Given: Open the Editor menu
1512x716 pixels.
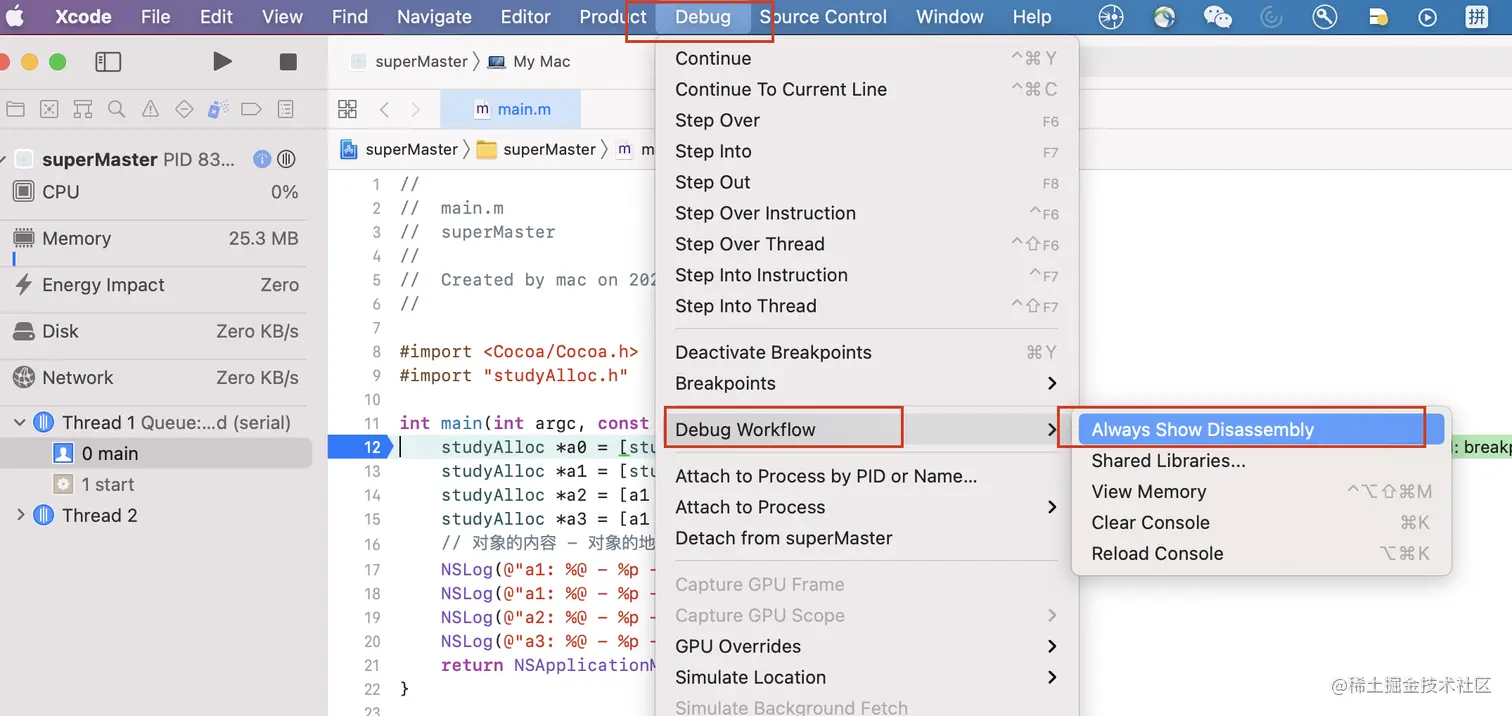Looking at the screenshot, I should 526,17.
